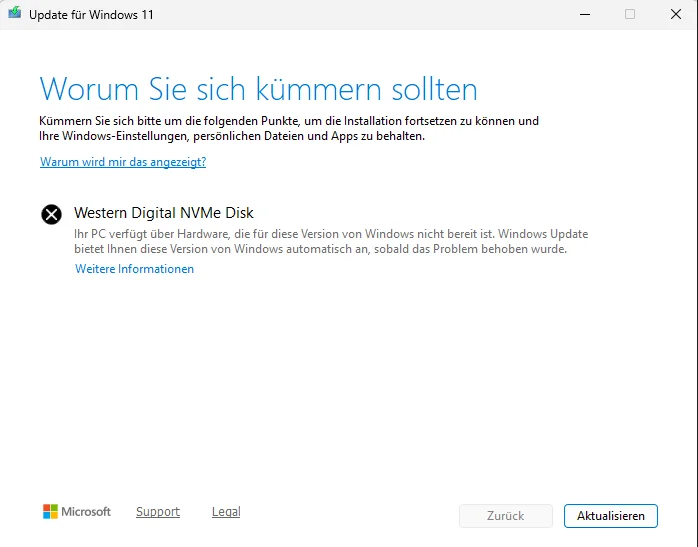Screen dimensions: 698x547
Task: Close the Update für Windows 11 window
Action: pos(676,14)
